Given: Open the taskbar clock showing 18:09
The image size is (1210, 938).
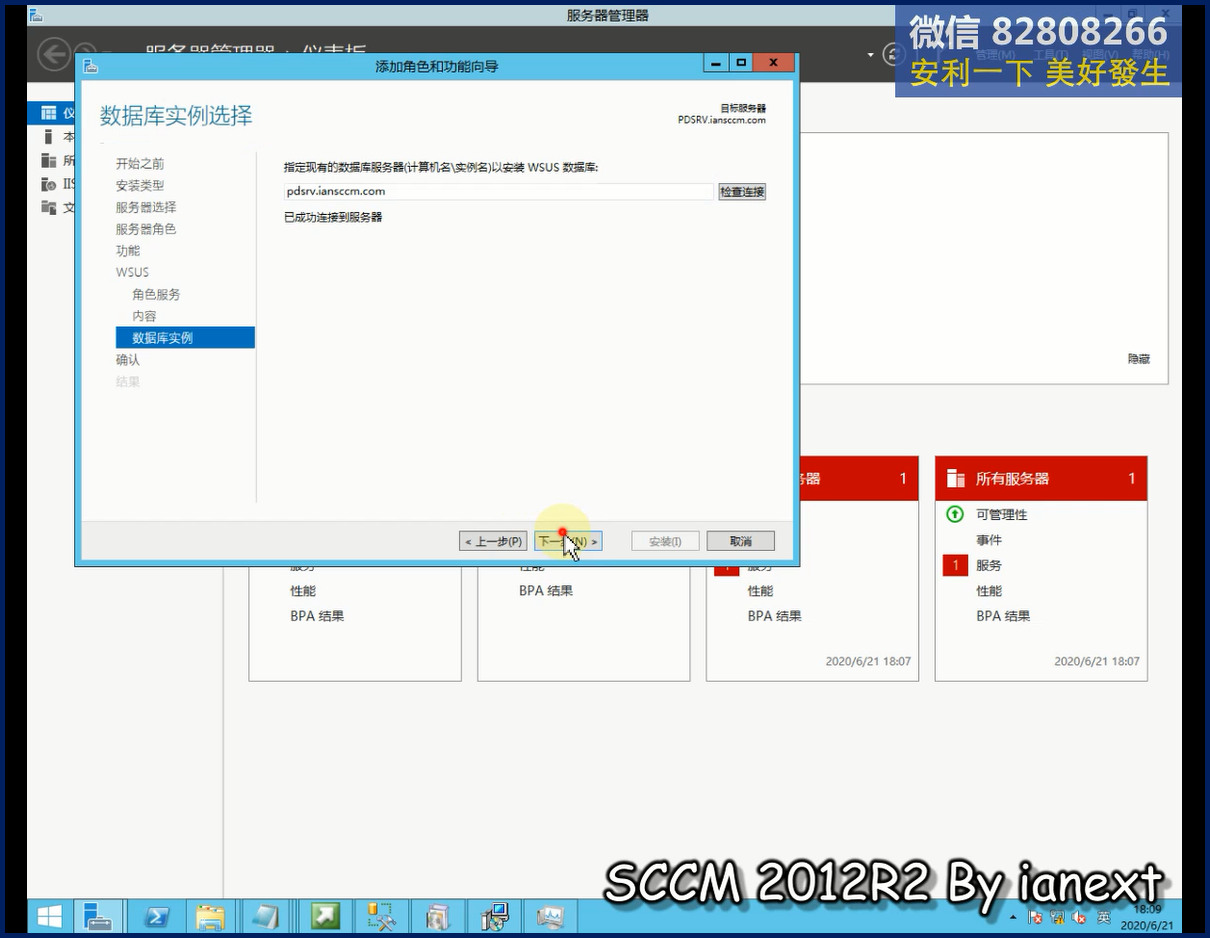Looking at the screenshot, I should click(x=1147, y=917).
